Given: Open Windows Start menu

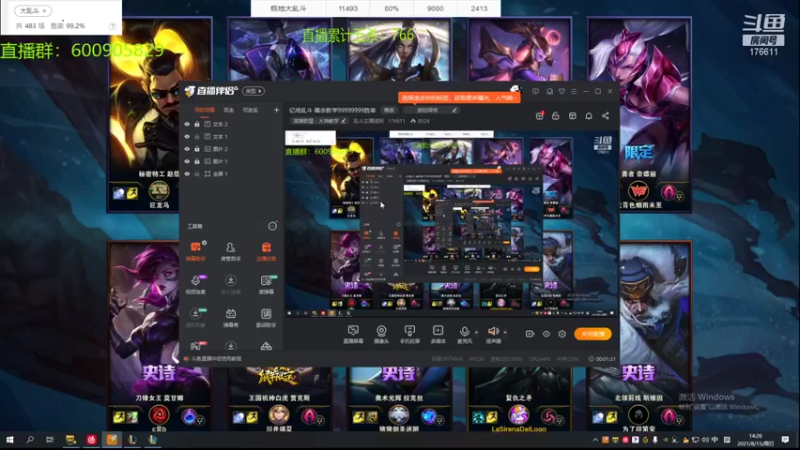Looking at the screenshot, I should pos(9,440).
